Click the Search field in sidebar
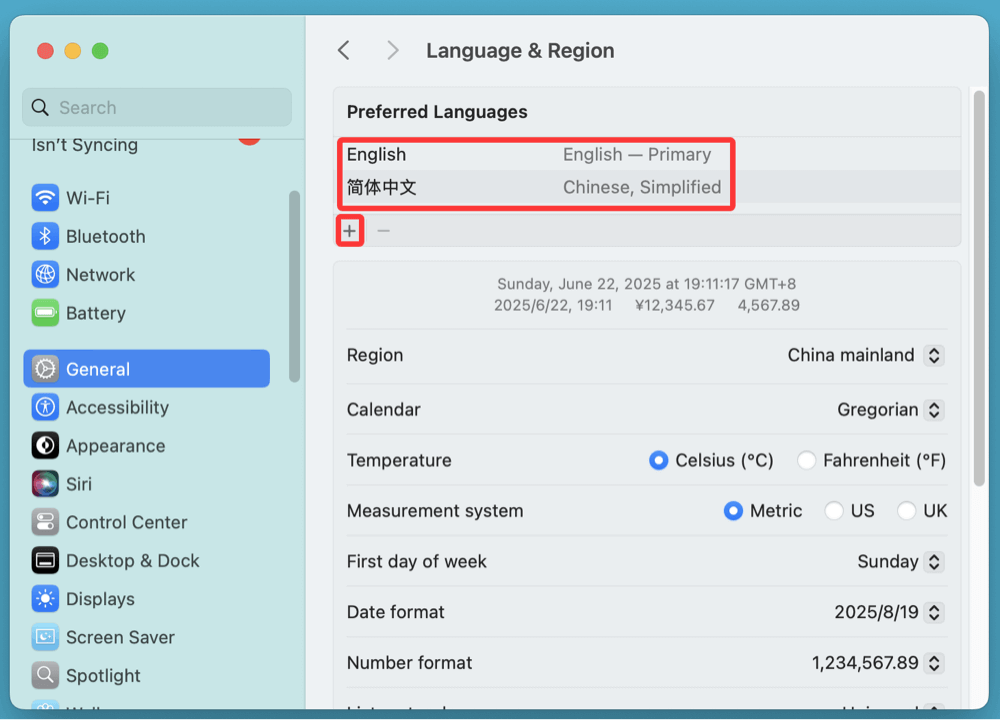Screen dimensions: 1000x720 157,108
